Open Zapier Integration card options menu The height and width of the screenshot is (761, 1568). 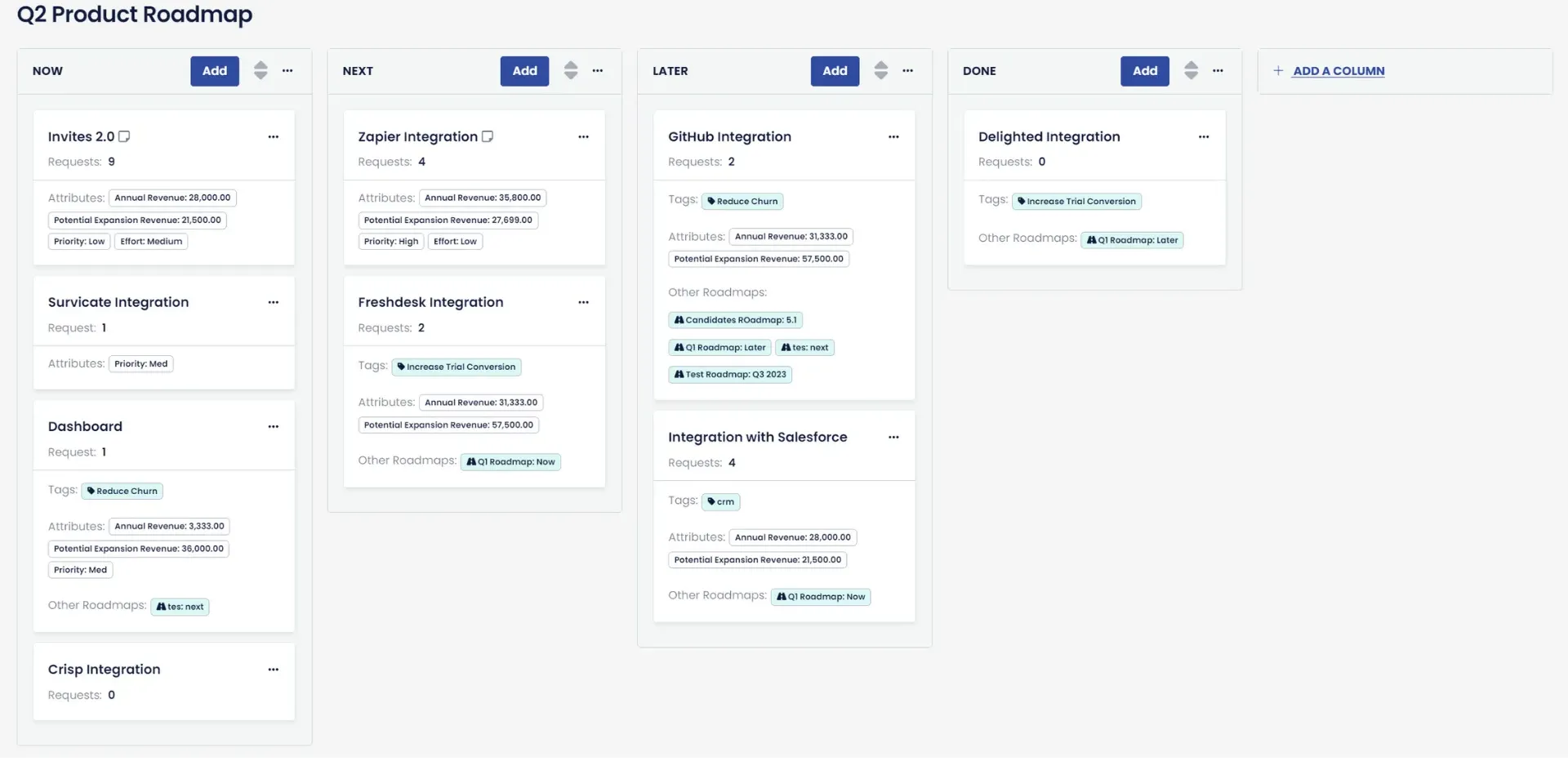pos(583,137)
